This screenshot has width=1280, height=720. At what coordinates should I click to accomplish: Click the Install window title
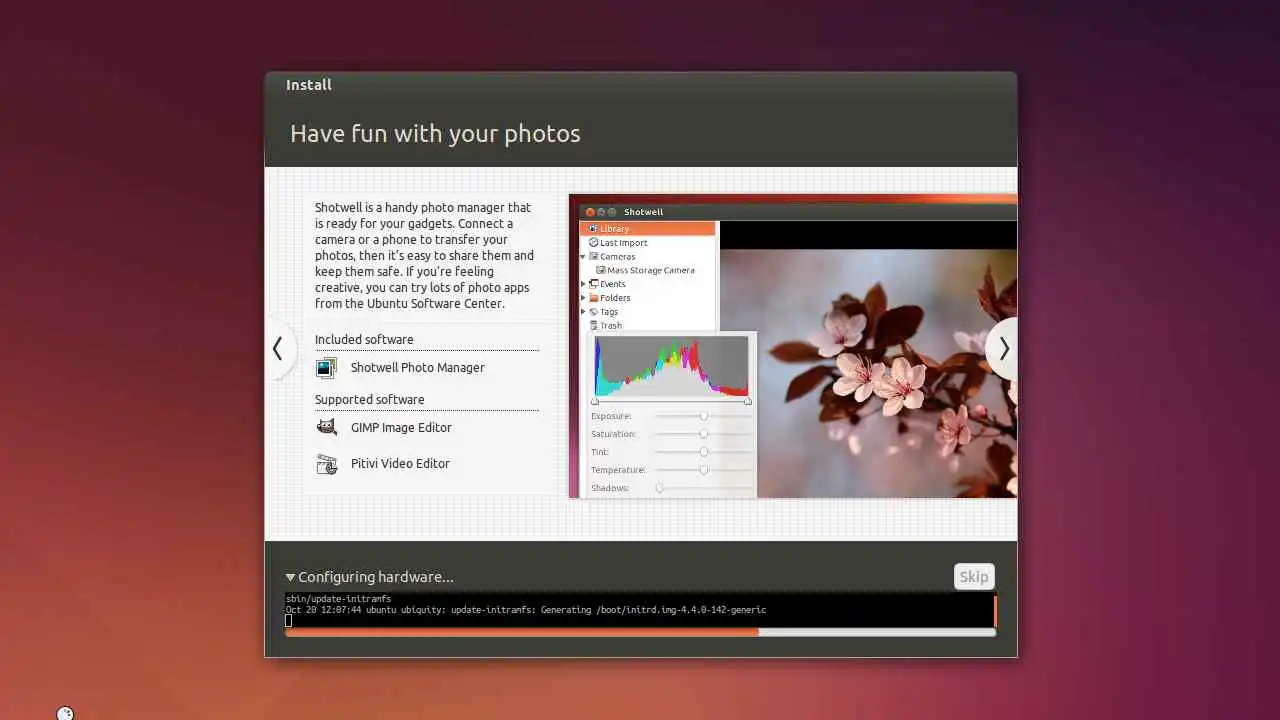pos(309,85)
